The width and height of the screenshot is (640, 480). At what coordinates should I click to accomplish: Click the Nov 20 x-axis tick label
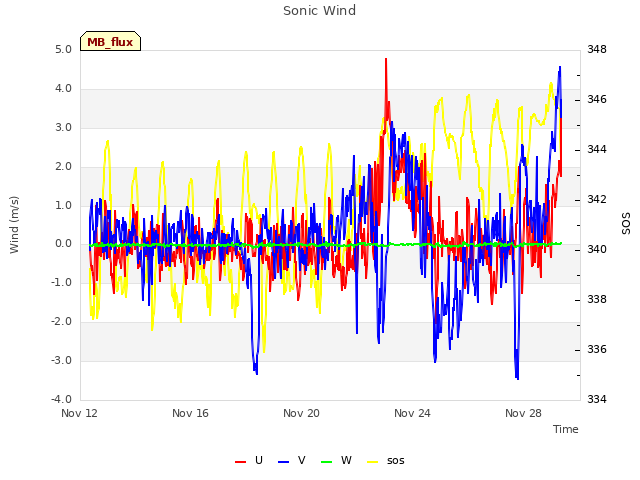[301, 413]
